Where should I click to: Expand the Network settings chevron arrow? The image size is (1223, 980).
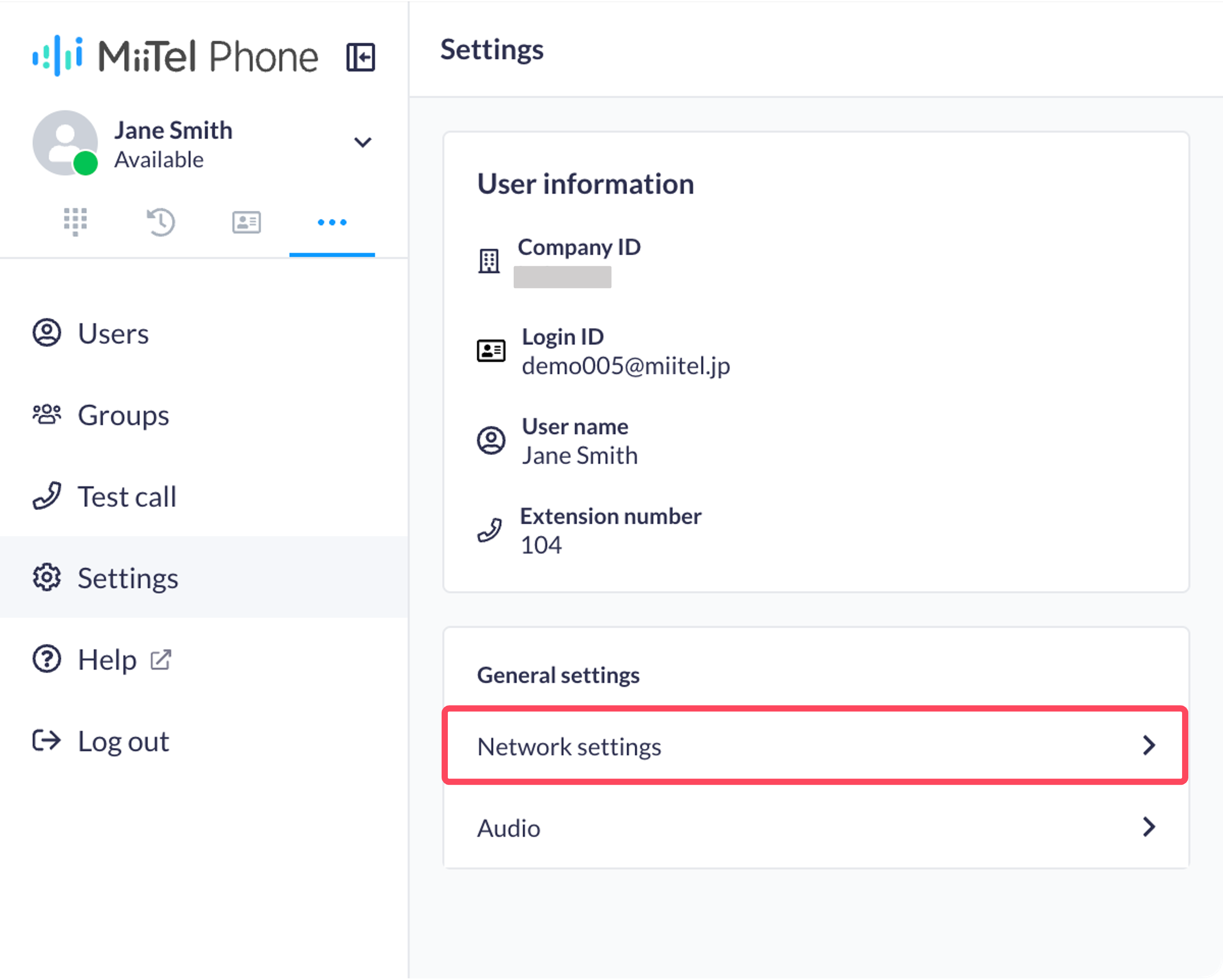pos(1149,746)
